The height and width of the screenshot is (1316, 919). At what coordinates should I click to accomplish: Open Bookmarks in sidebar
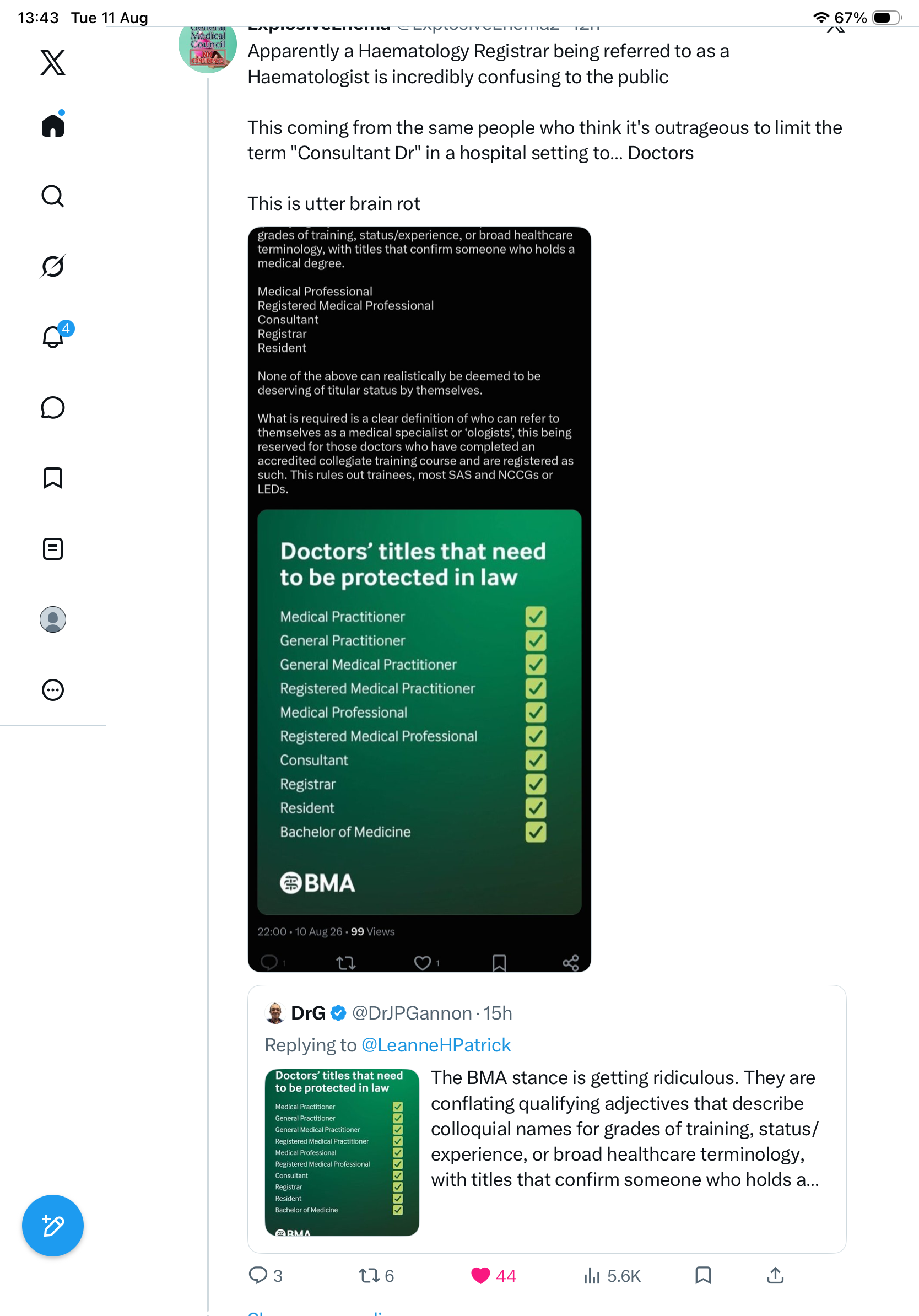coord(53,478)
